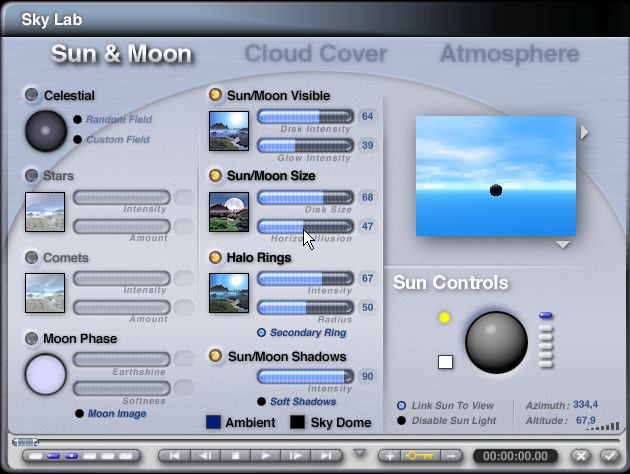Open the triangle menu right of sky preview
630x474 pixels.
(584, 132)
